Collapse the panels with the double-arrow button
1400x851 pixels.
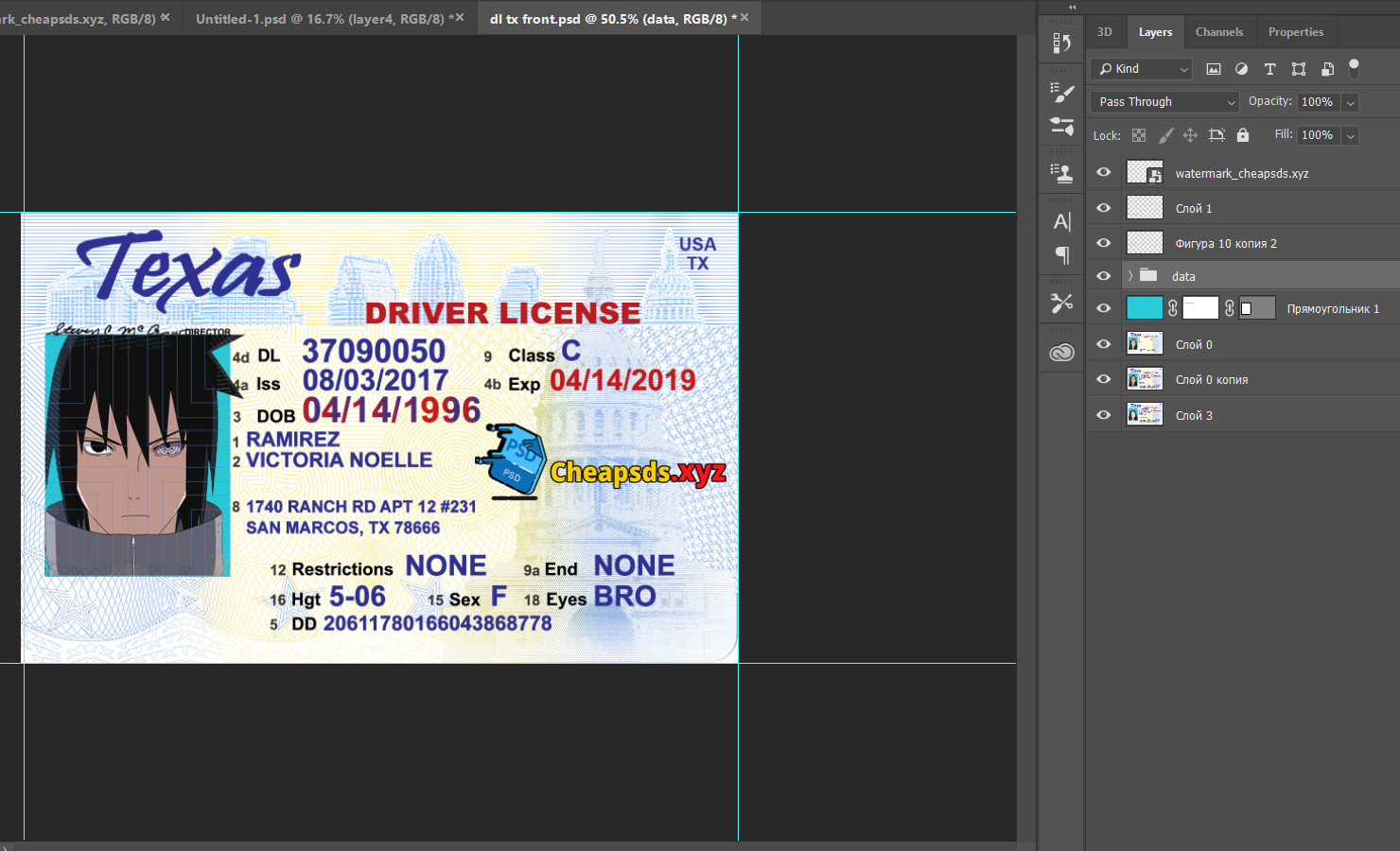1072,7
